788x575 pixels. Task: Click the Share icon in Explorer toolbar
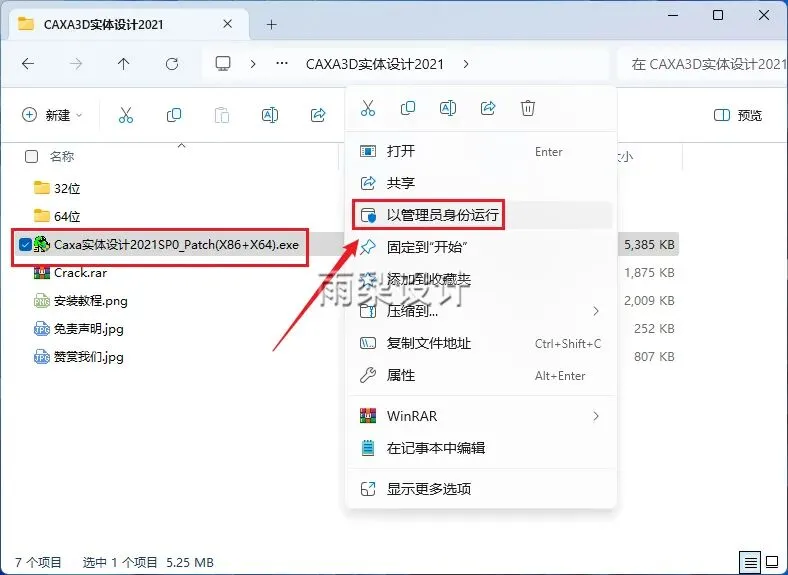(318, 115)
